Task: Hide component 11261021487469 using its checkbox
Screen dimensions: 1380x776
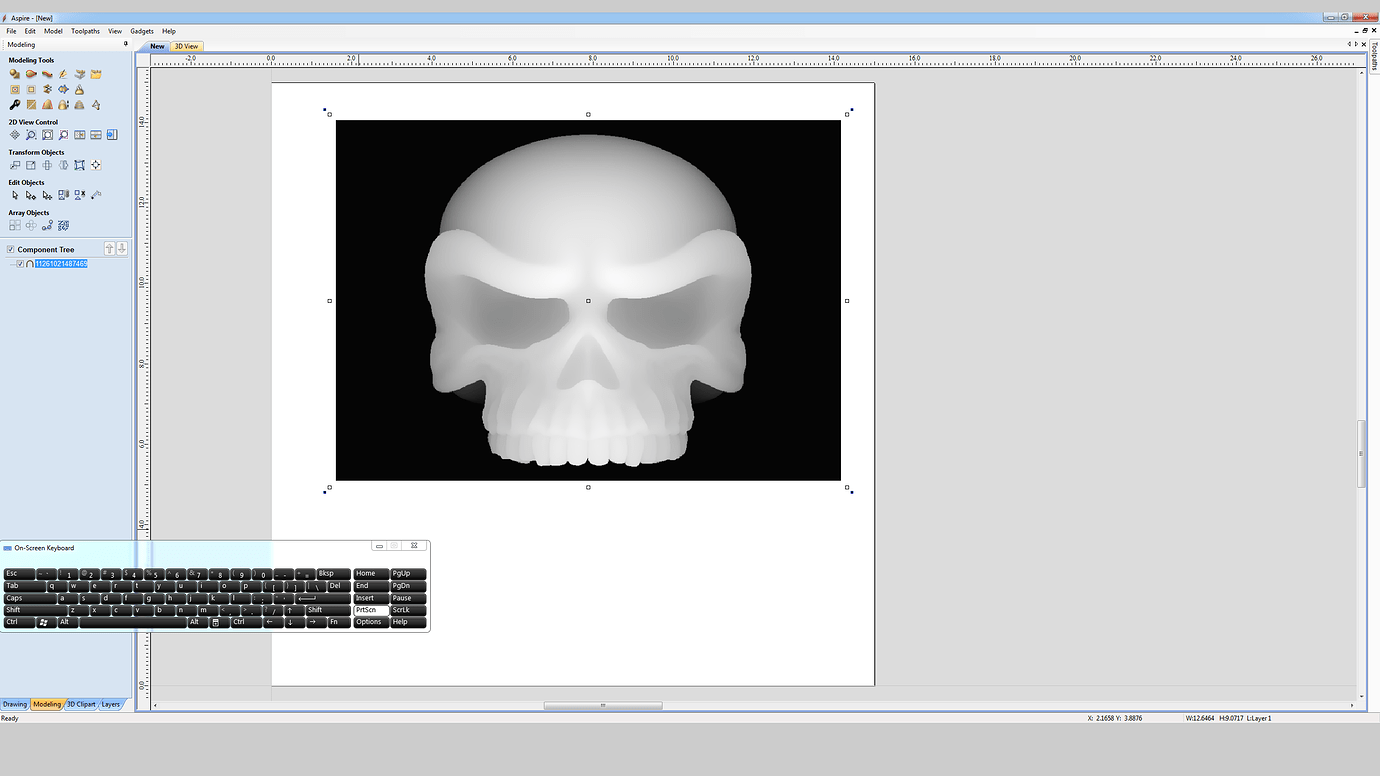Action: point(20,263)
